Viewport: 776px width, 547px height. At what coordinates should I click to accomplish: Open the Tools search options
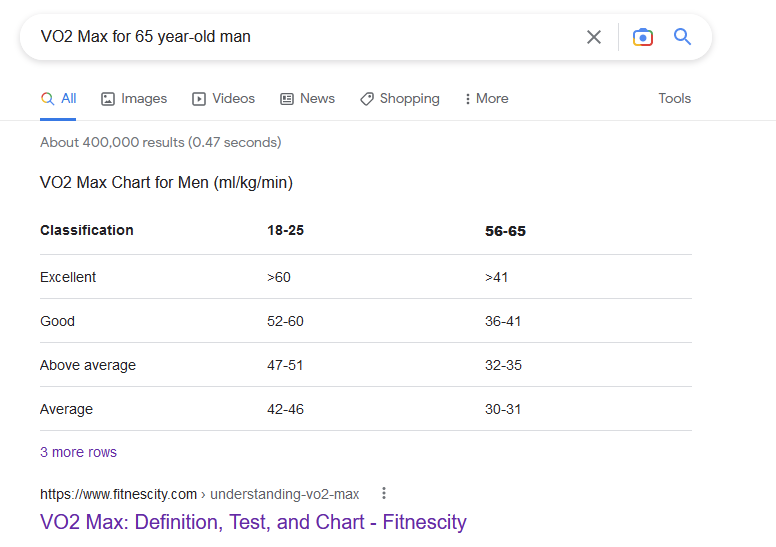point(674,98)
